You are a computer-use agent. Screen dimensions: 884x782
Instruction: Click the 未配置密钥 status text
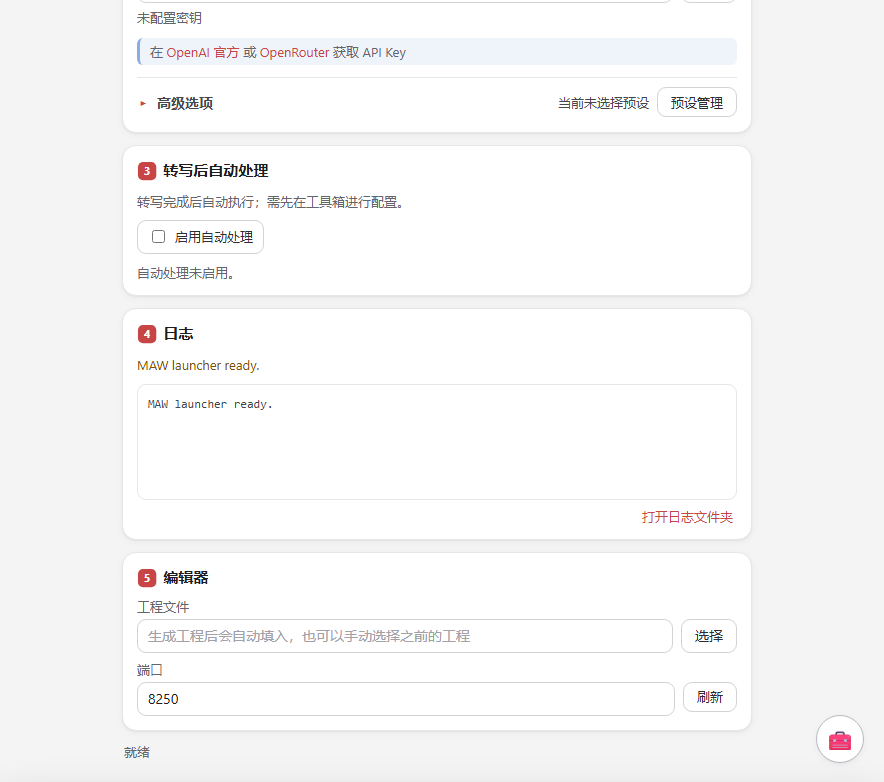point(169,18)
